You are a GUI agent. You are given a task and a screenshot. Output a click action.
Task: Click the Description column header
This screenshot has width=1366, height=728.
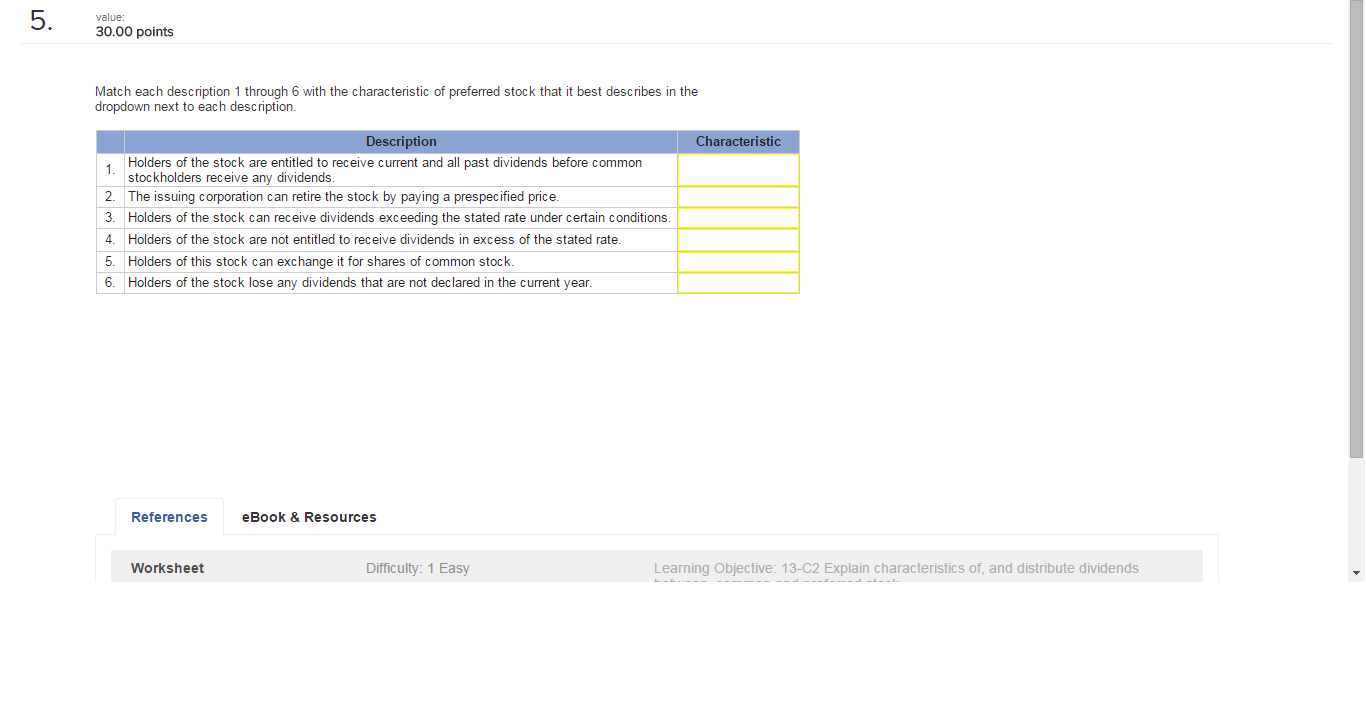coord(401,142)
